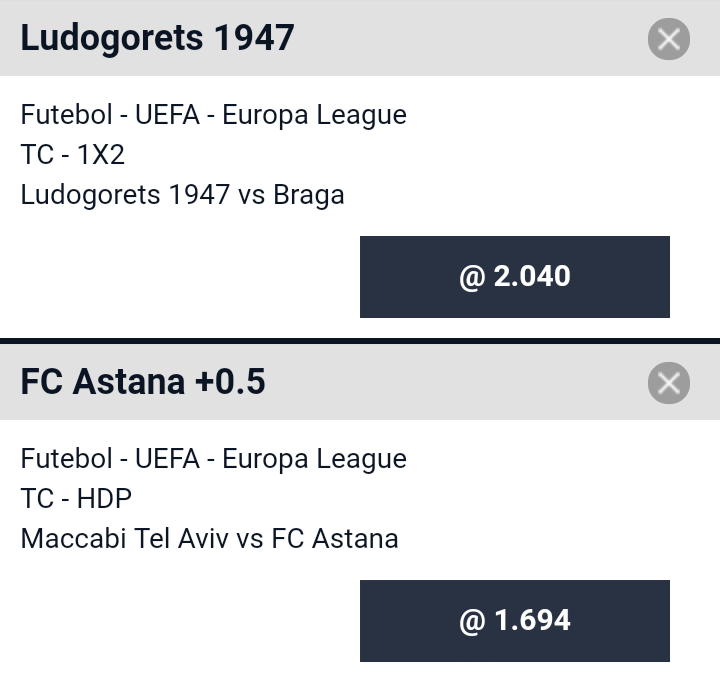Click the @ 2.040 odds button

click(x=515, y=277)
